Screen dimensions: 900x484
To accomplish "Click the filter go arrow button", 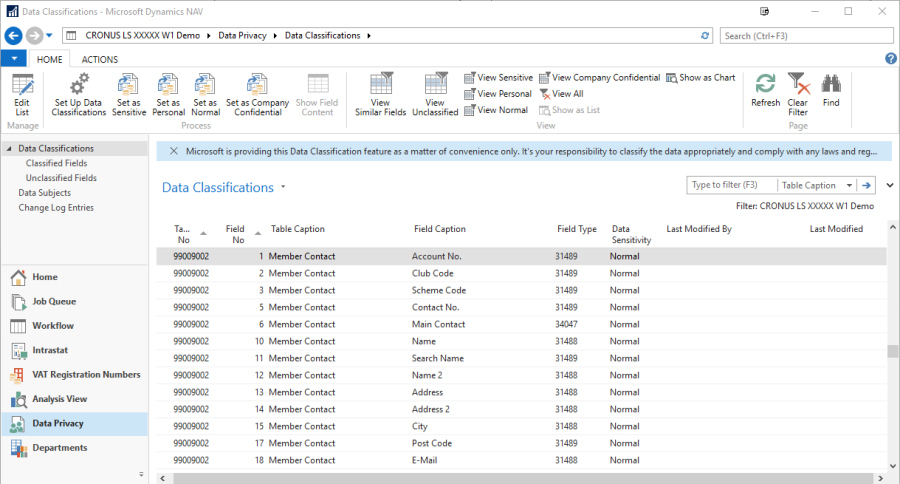I will (x=866, y=185).
